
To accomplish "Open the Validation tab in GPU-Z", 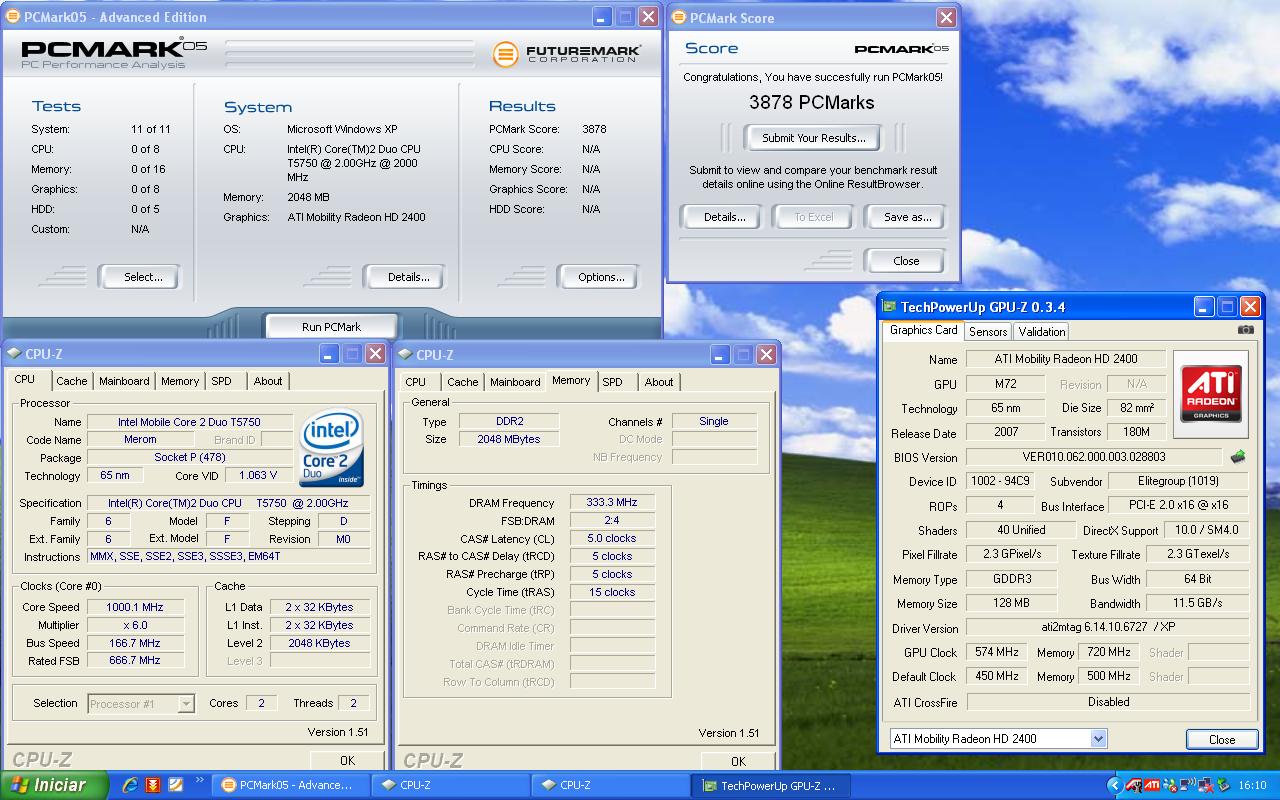I will pyautogui.click(x=1042, y=332).
